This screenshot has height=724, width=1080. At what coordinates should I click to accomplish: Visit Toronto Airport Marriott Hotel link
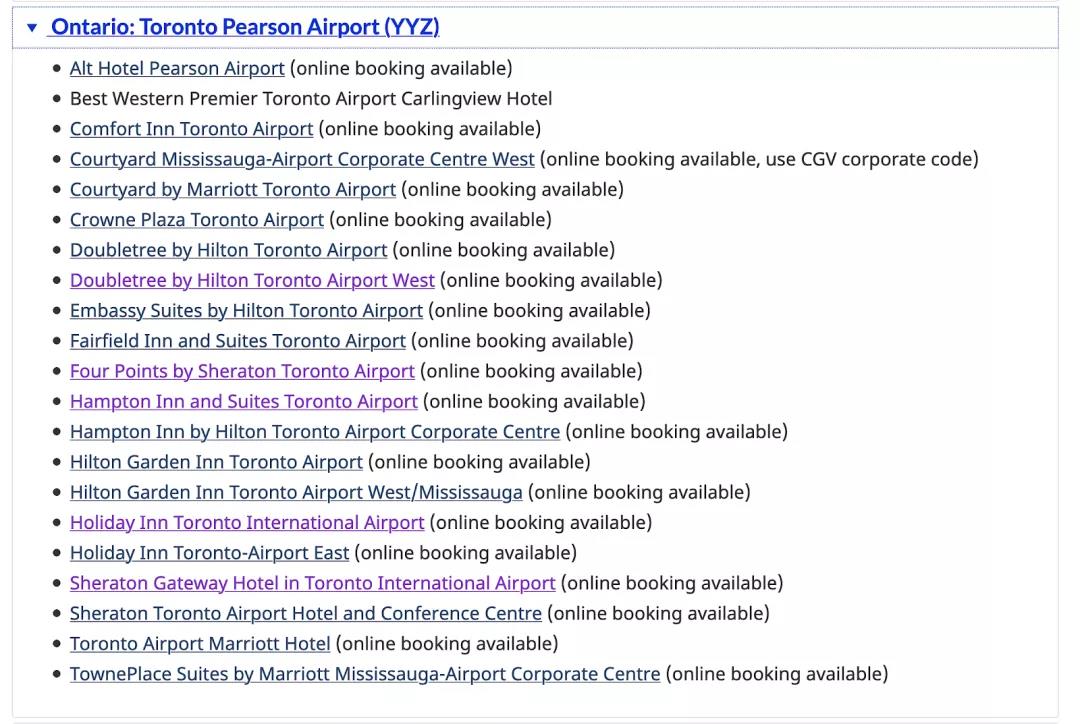200,644
